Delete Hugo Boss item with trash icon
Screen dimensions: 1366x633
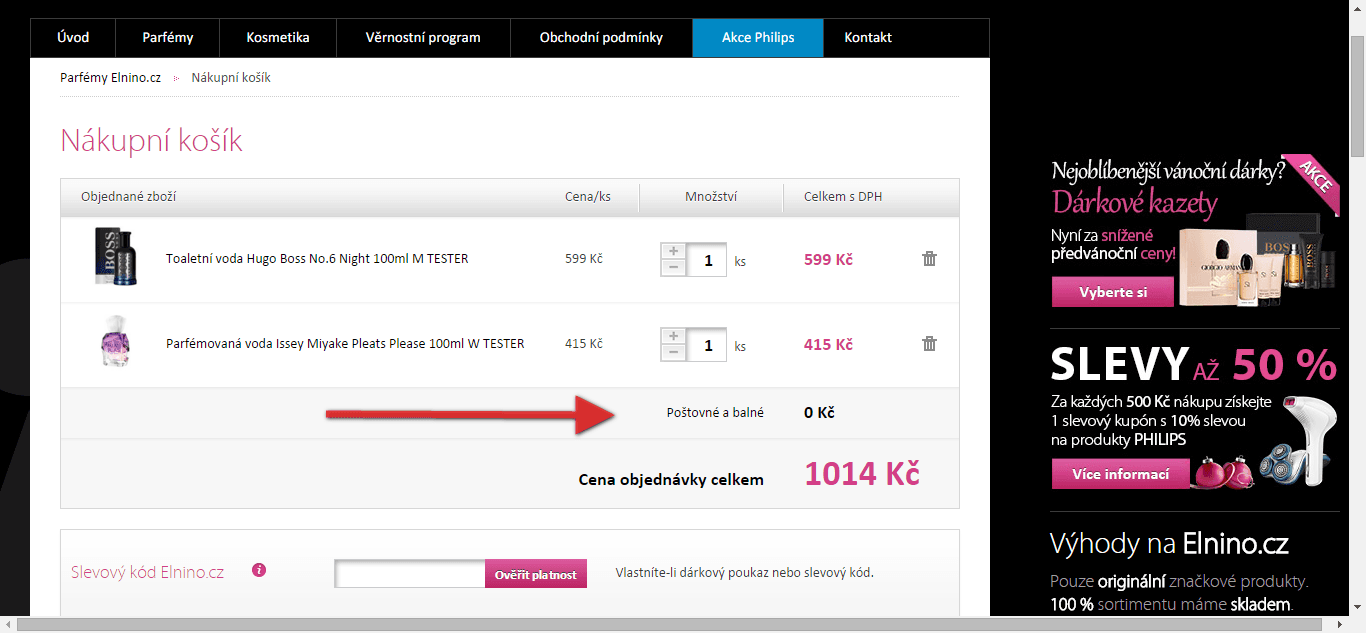(929, 259)
